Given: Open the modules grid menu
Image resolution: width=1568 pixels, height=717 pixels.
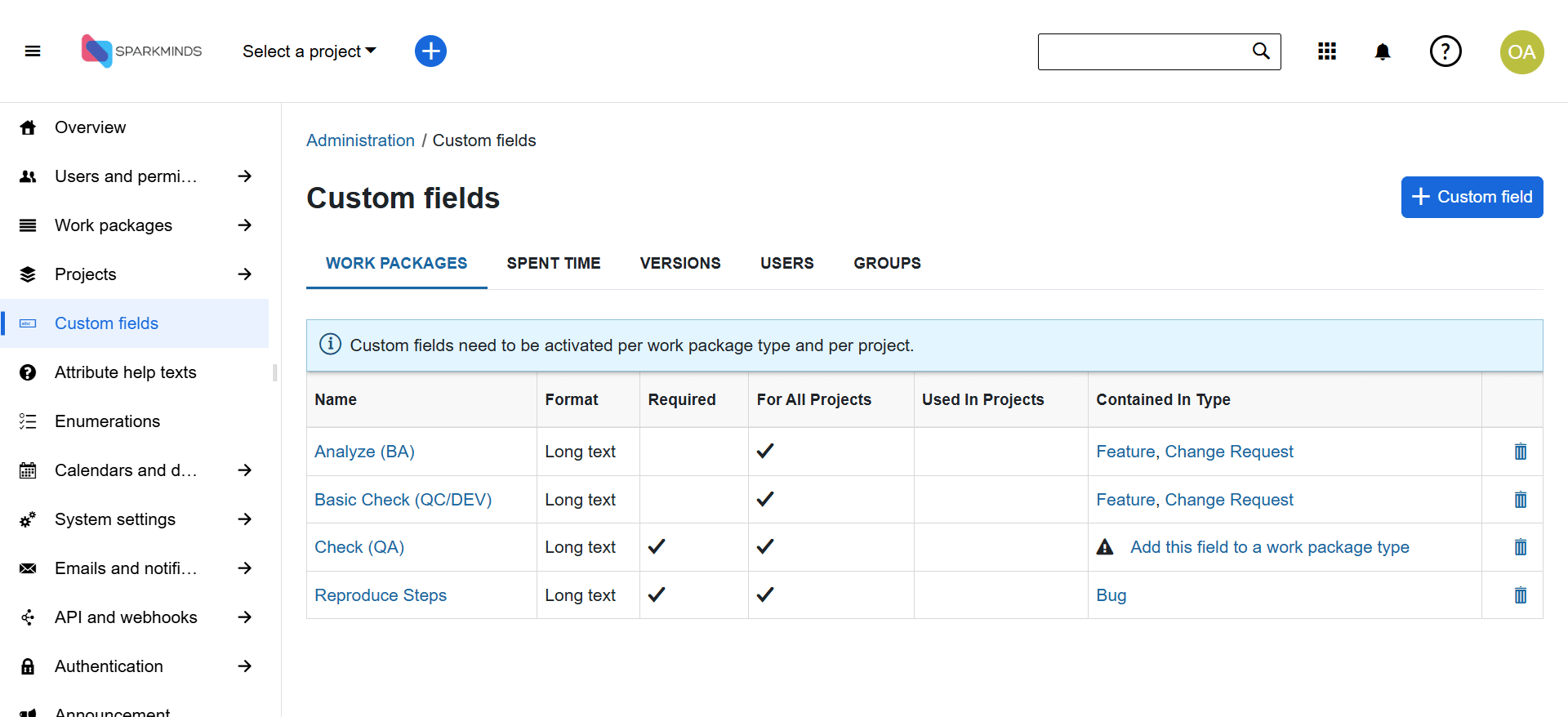Looking at the screenshot, I should click(x=1327, y=51).
